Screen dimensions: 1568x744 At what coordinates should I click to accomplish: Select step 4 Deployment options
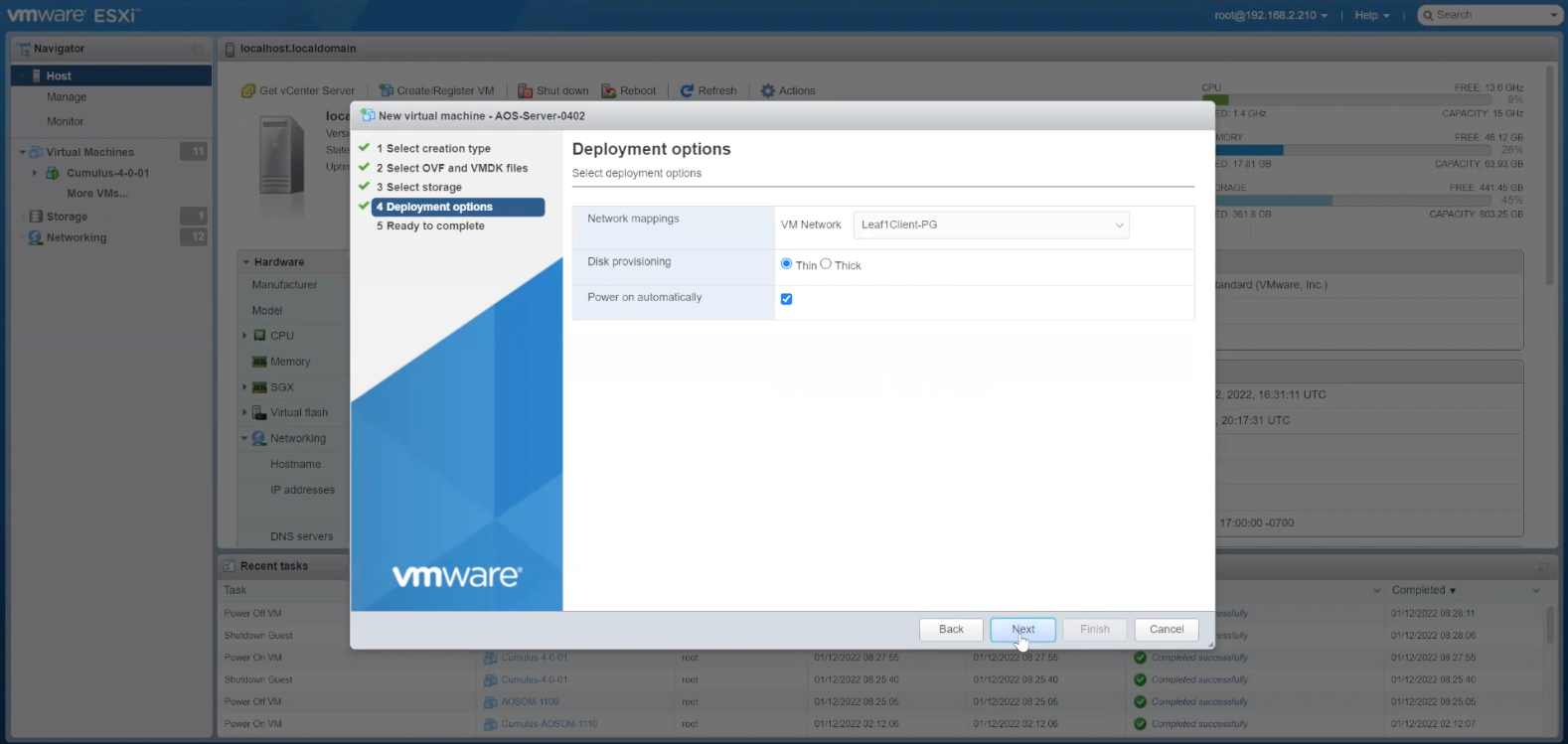(458, 207)
